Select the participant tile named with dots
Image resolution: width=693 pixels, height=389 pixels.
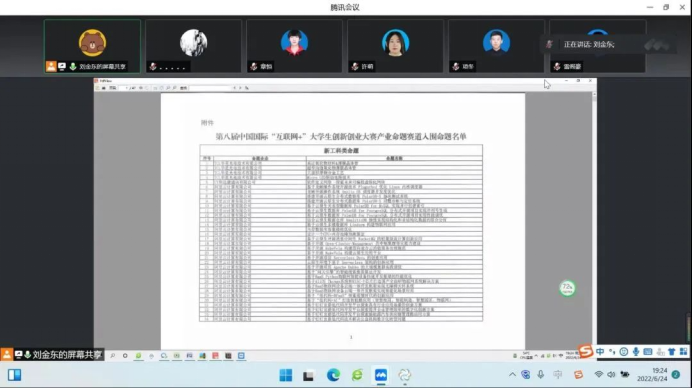coord(194,46)
